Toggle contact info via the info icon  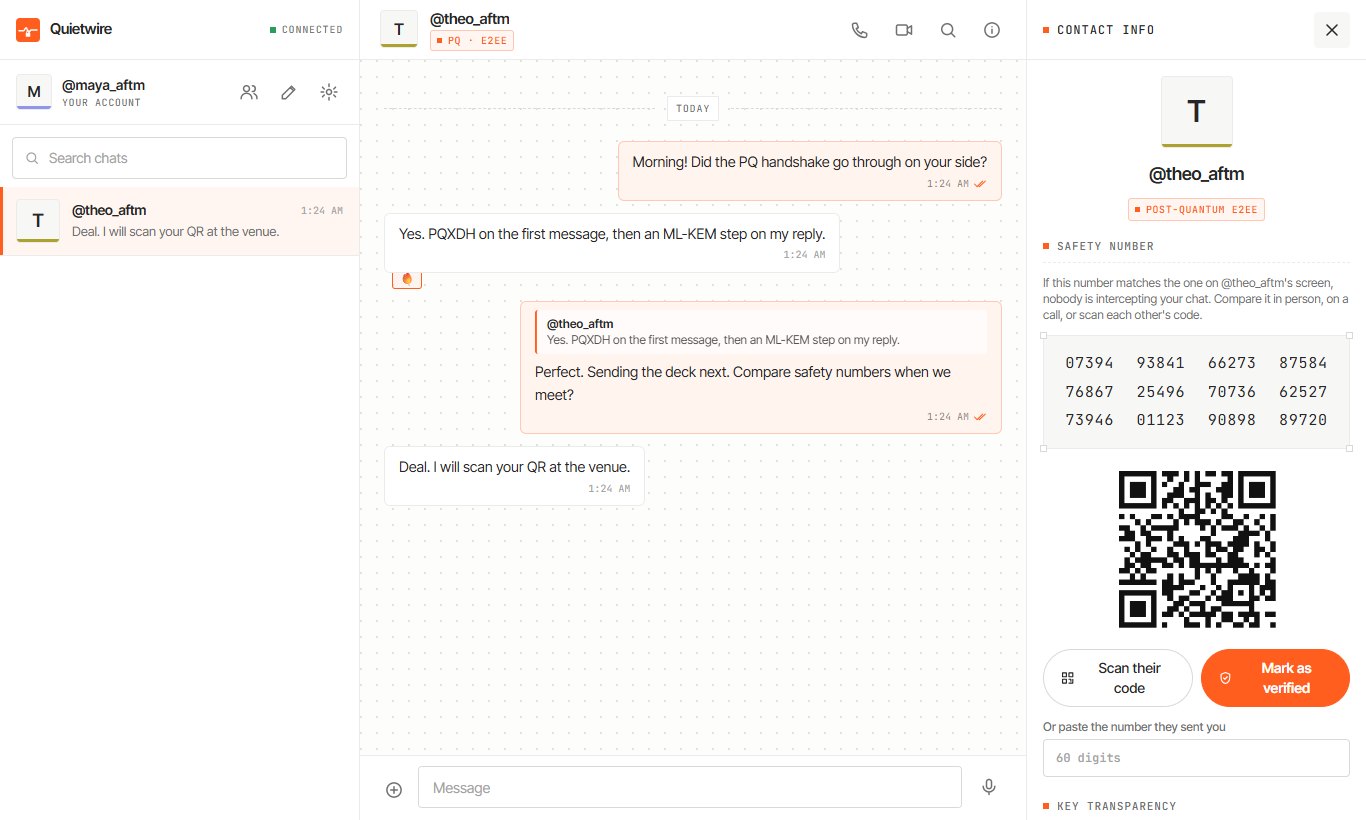tap(992, 30)
